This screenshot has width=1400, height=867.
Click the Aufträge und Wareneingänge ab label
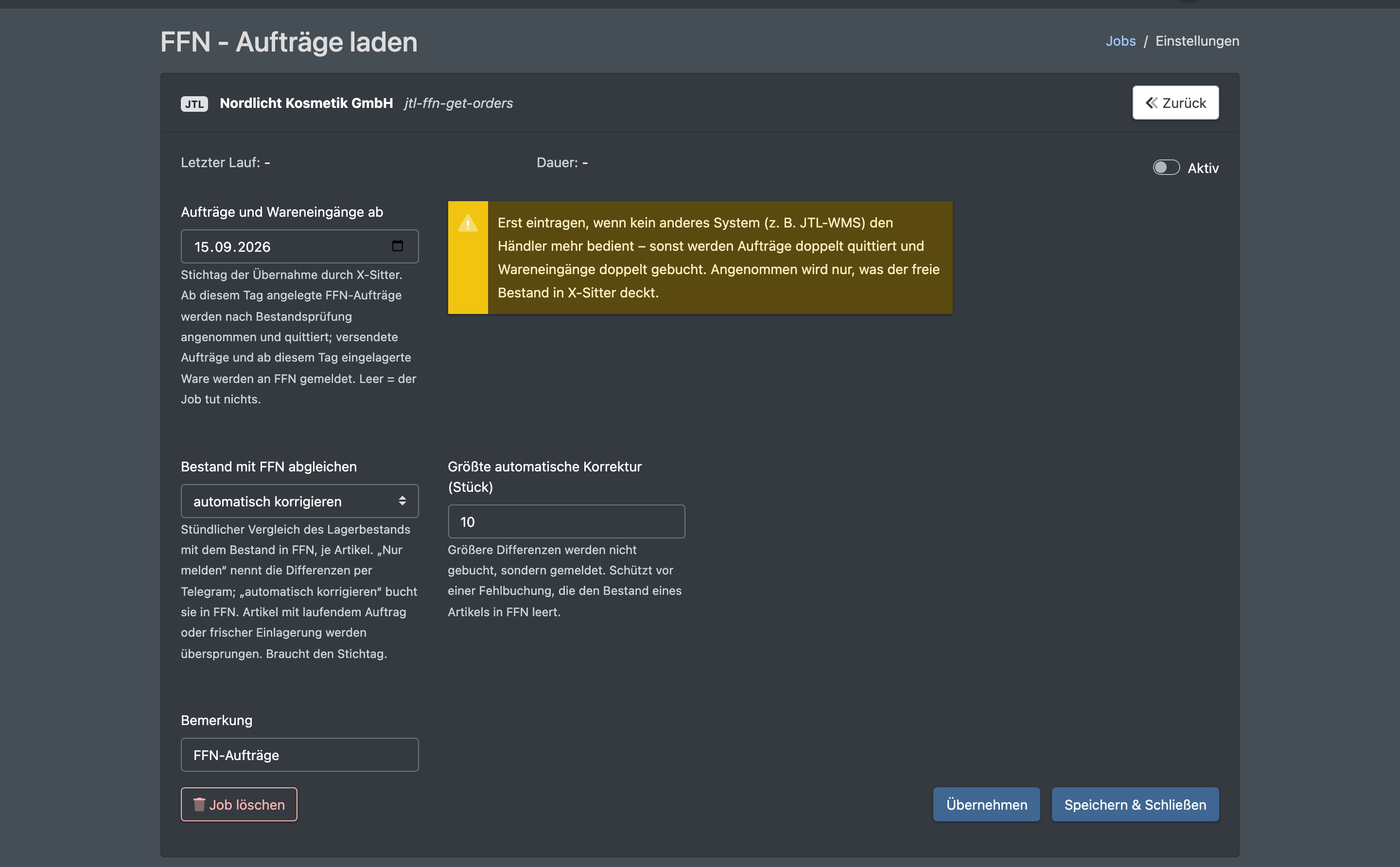(281, 212)
